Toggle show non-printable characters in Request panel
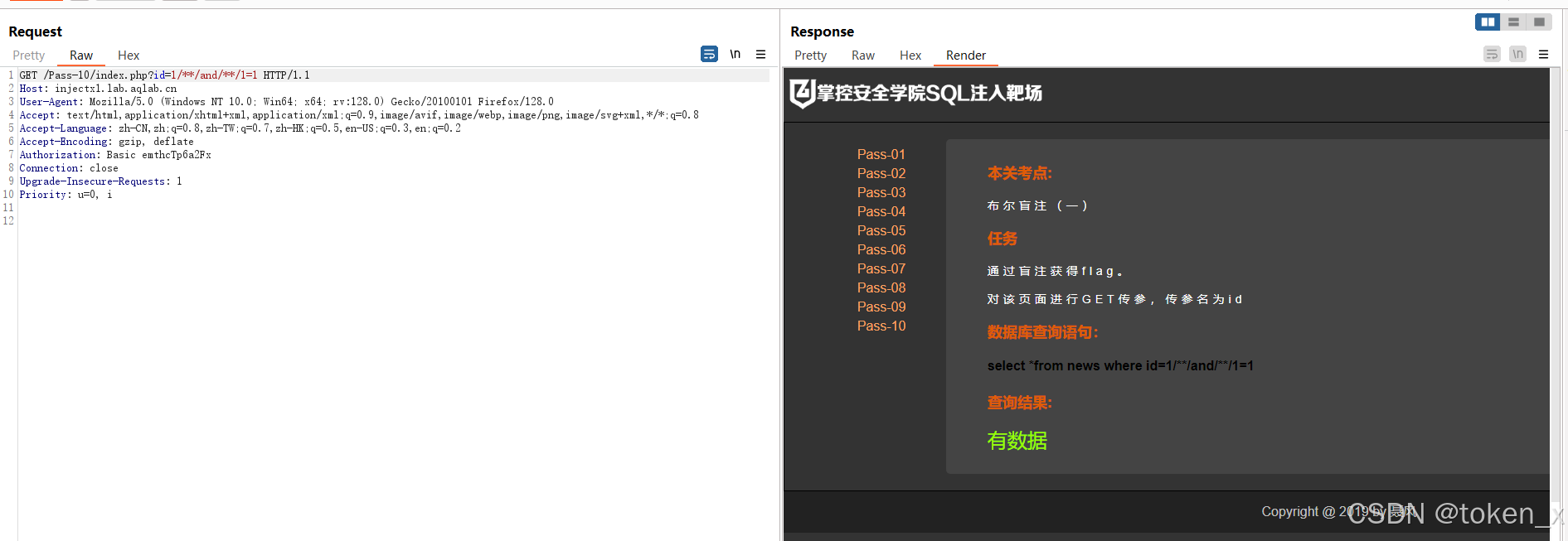Image resolution: width=1568 pixels, height=541 pixels. (x=735, y=54)
